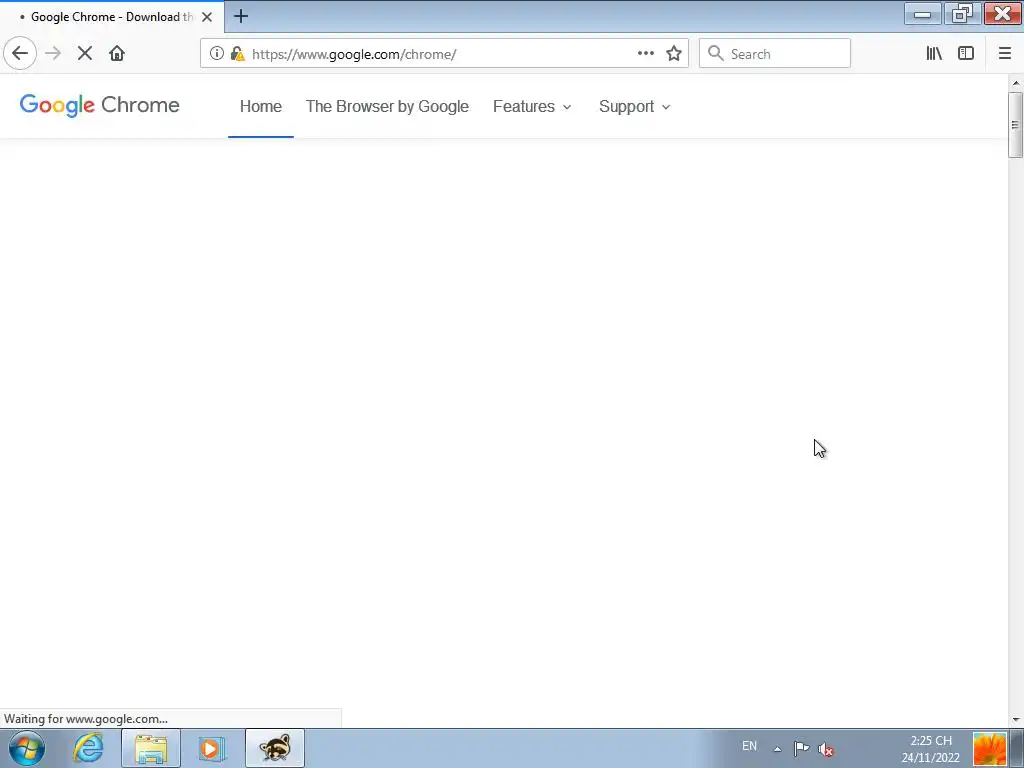Open the clock showing 2:25 CH
The width and height of the screenshot is (1024, 768).
pyautogui.click(x=931, y=749)
